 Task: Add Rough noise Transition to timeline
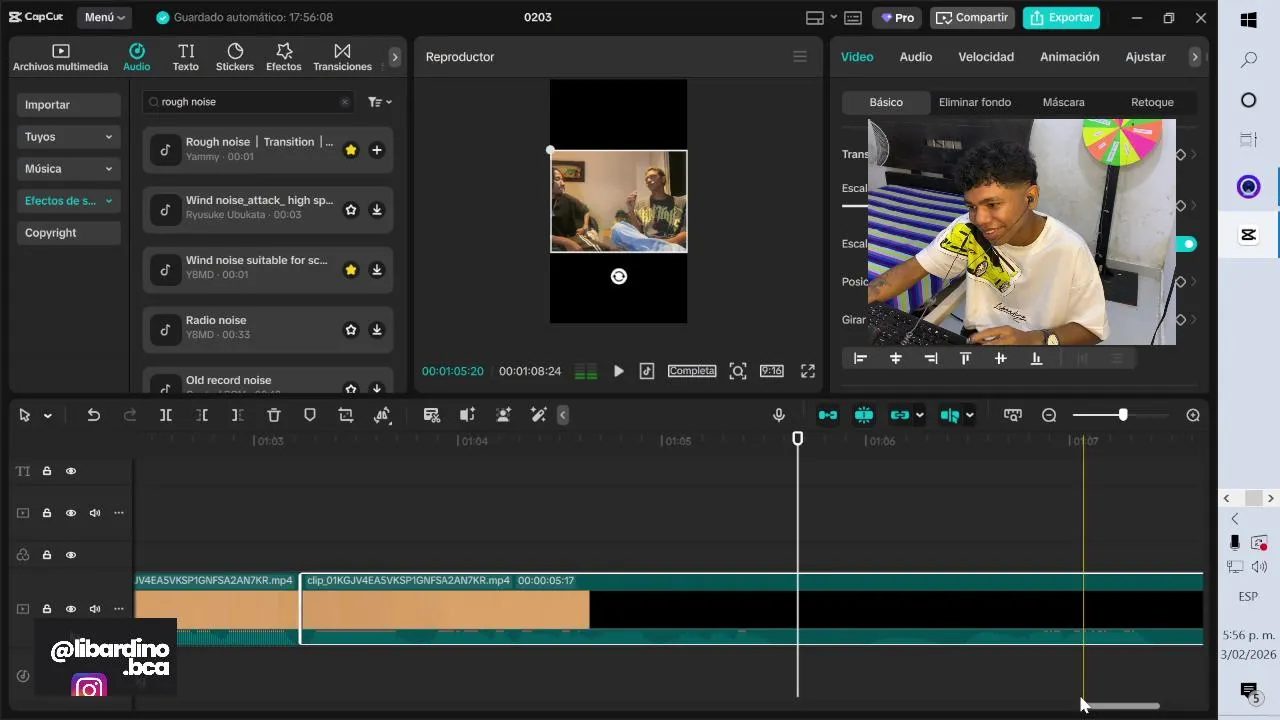point(377,150)
